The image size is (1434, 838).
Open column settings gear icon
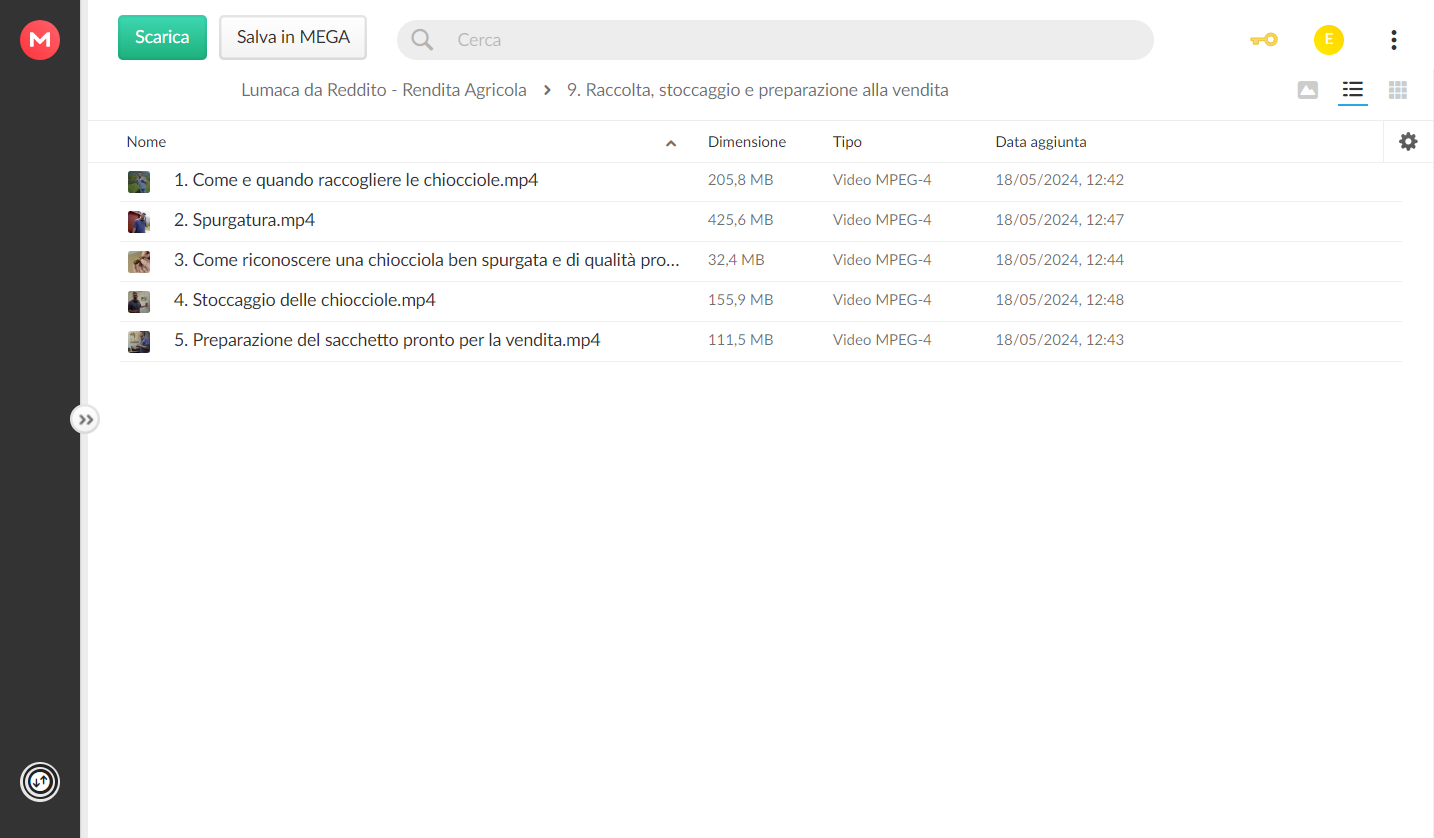pyautogui.click(x=1408, y=142)
